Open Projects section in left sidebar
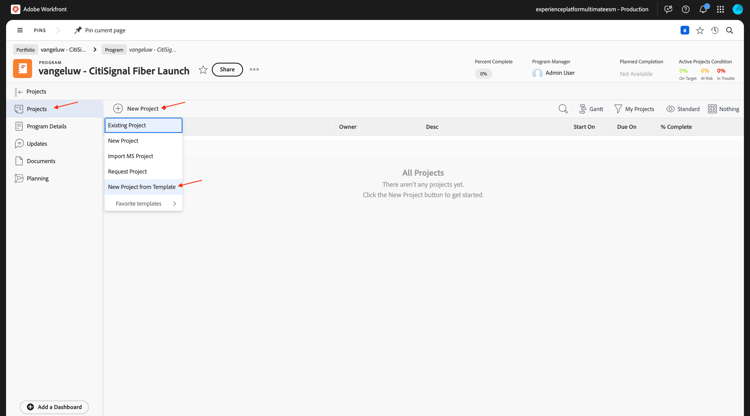This screenshot has width=750, height=416. coord(55,109)
